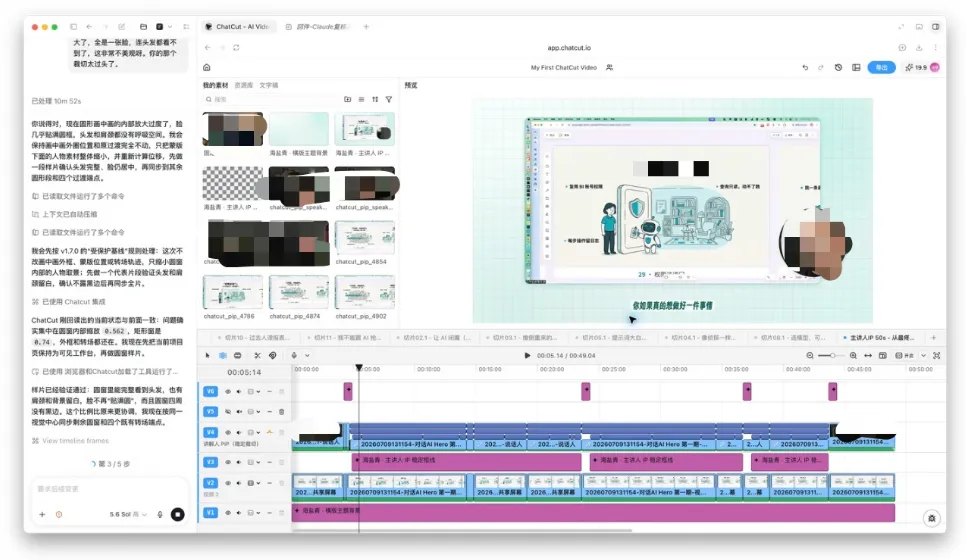Screen dimensions: 966x560
Task: Play the timeline from 00:05.14
Action: coord(527,355)
